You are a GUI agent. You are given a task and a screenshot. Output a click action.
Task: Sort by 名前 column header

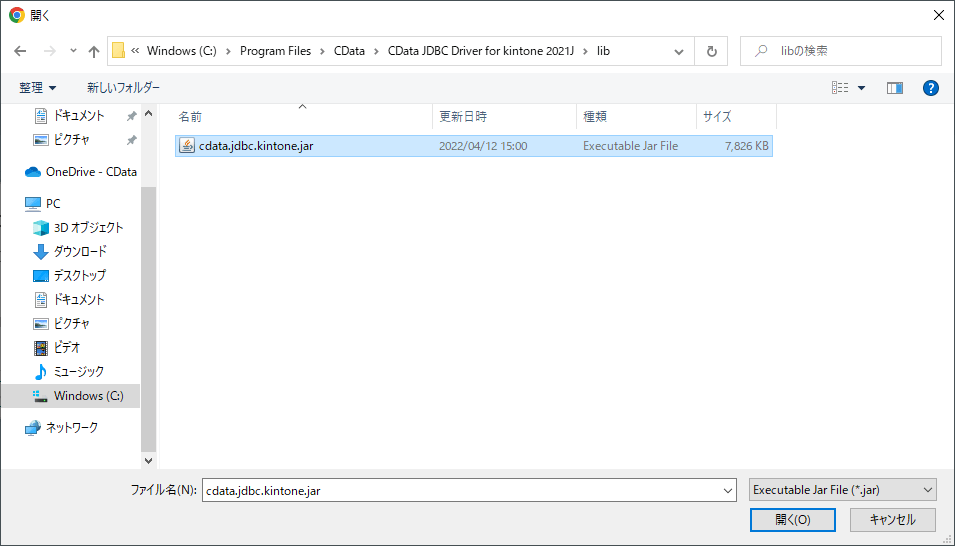tap(303, 116)
